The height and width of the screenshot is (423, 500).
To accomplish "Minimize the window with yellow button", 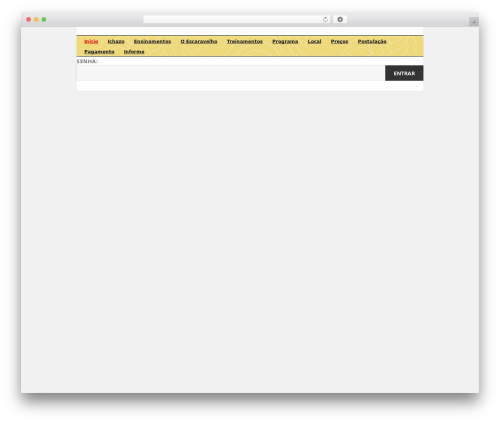I will coord(36,19).
